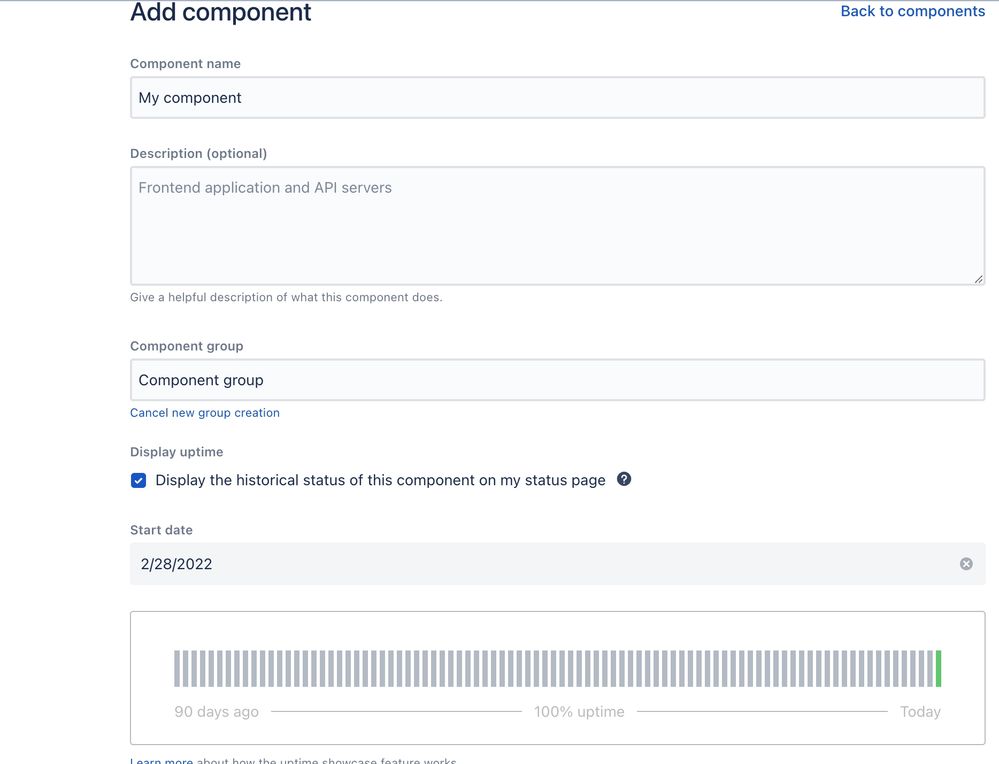Click the '90 days ago' label
This screenshot has height=764, width=999.
(216, 712)
